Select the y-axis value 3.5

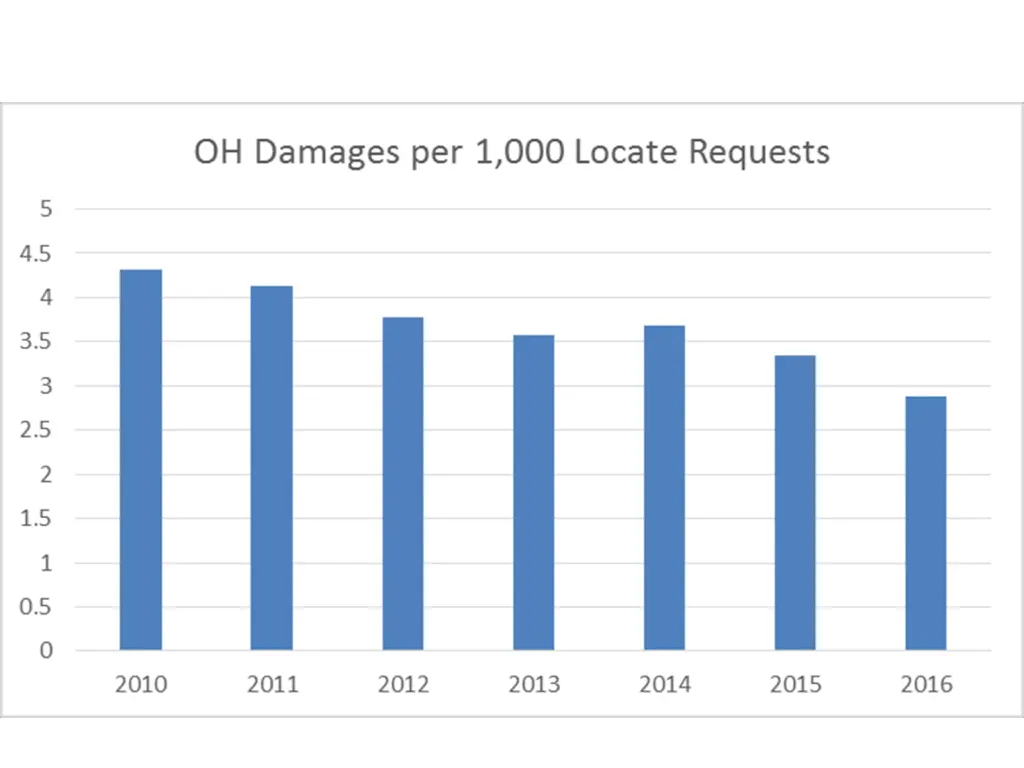tap(37, 342)
